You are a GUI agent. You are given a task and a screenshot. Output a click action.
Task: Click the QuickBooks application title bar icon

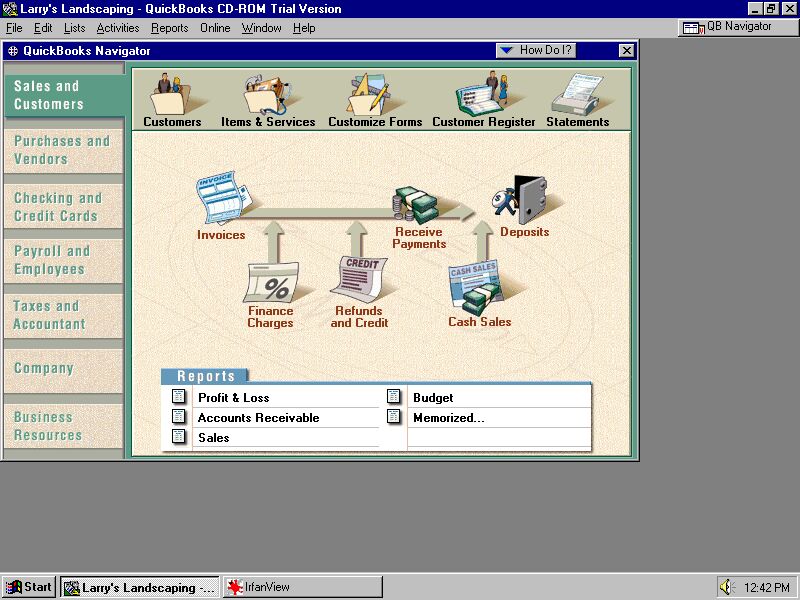[10, 9]
